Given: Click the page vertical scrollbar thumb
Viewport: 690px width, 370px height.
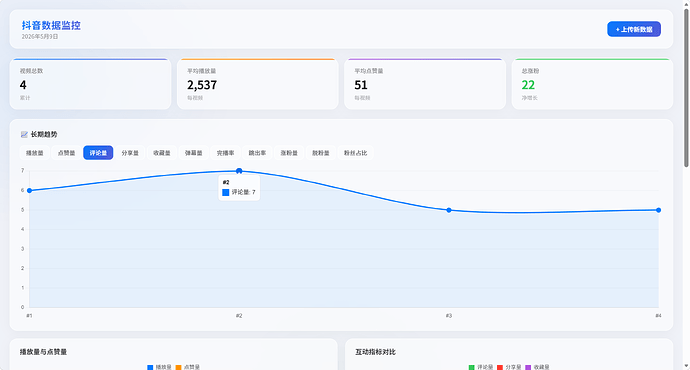Looking at the screenshot, I should pyautogui.click(x=686, y=88).
